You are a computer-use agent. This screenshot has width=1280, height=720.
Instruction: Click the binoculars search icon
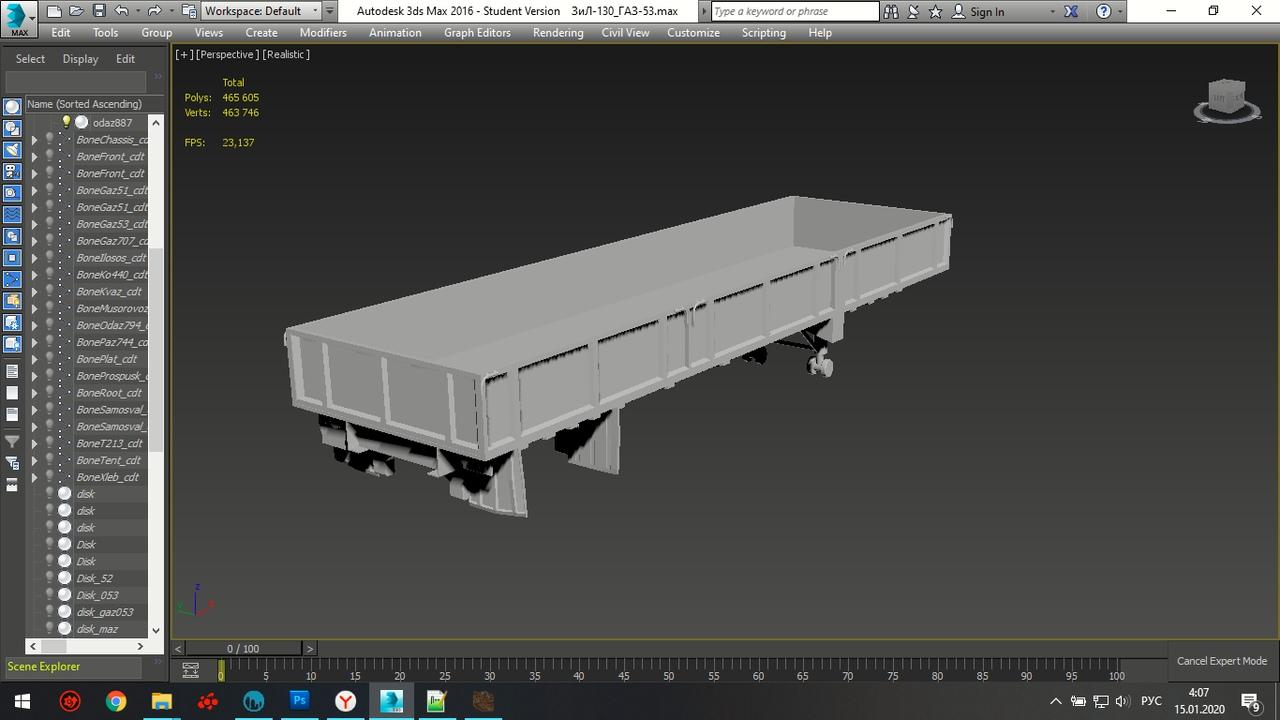click(x=891, y=12)
